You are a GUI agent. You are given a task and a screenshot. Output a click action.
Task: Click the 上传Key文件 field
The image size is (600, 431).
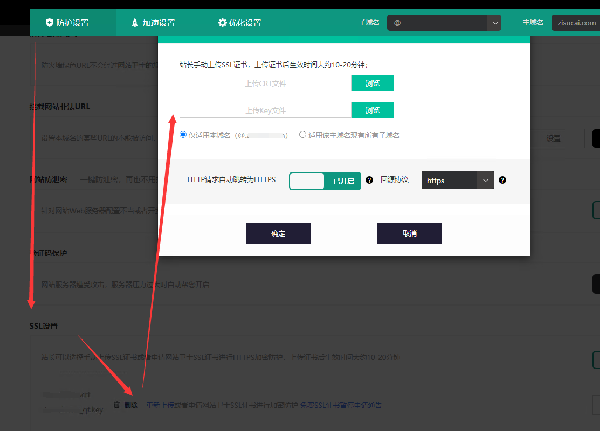[x=266, y=110]
